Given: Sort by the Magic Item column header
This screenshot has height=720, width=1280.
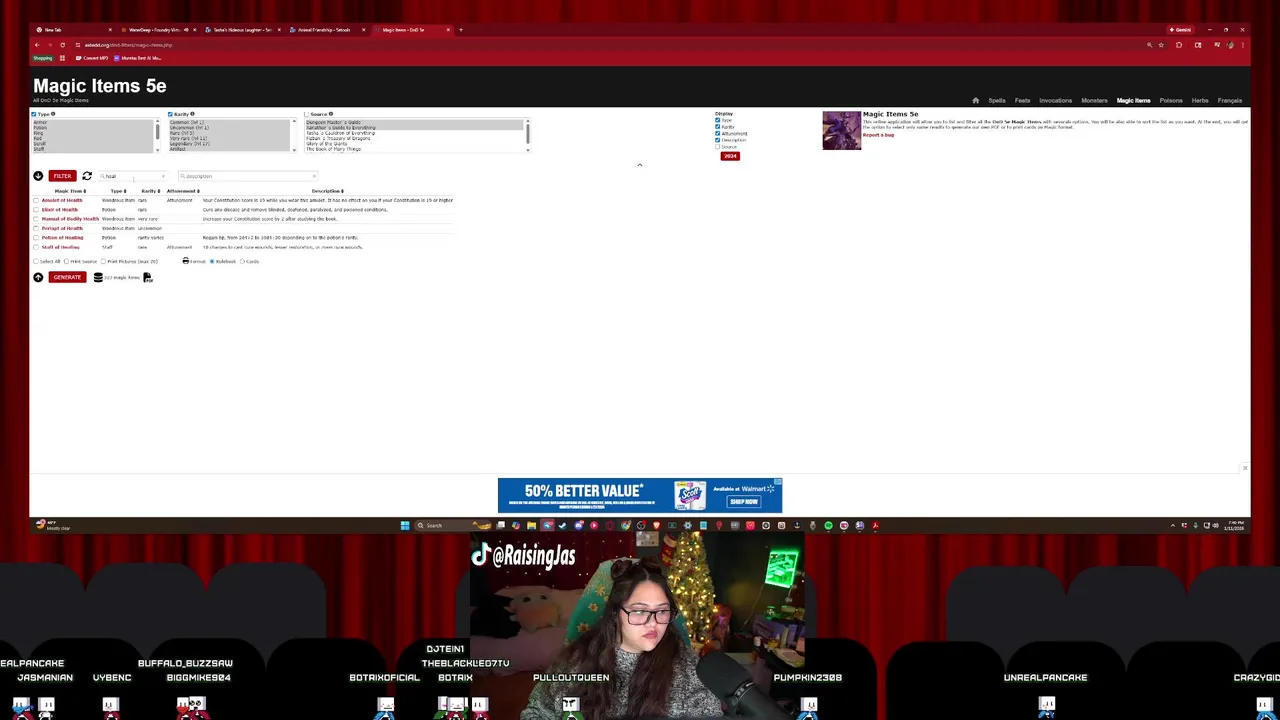Looking at the screenshot, I should click(x=70, y=191).
